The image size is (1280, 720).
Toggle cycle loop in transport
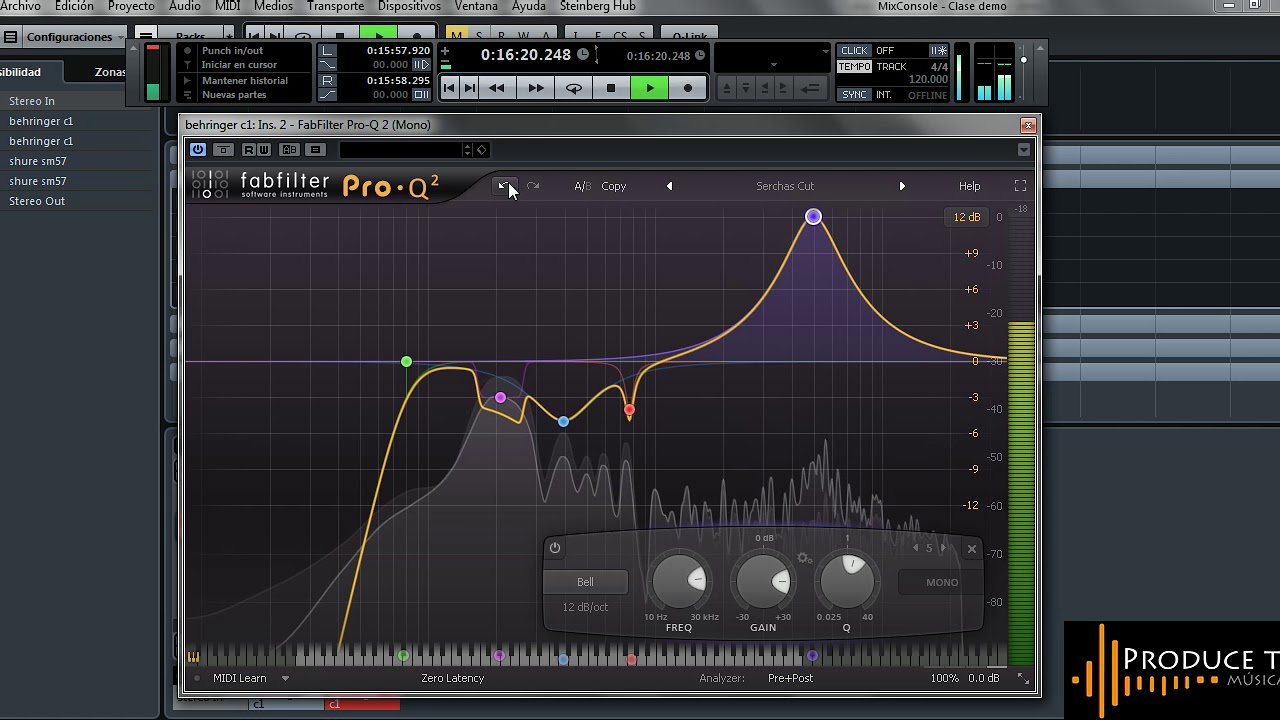[x=574, y=88]
